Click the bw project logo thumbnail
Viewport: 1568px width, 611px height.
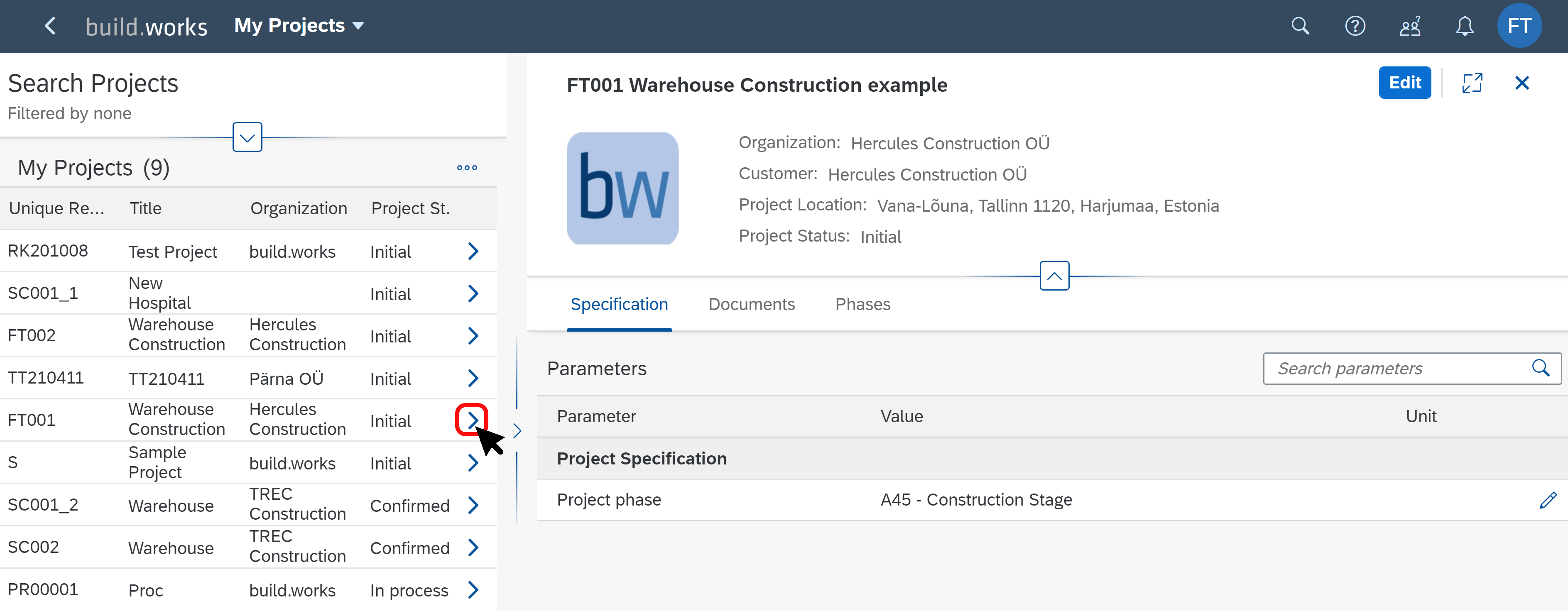[x=622, y=189]
